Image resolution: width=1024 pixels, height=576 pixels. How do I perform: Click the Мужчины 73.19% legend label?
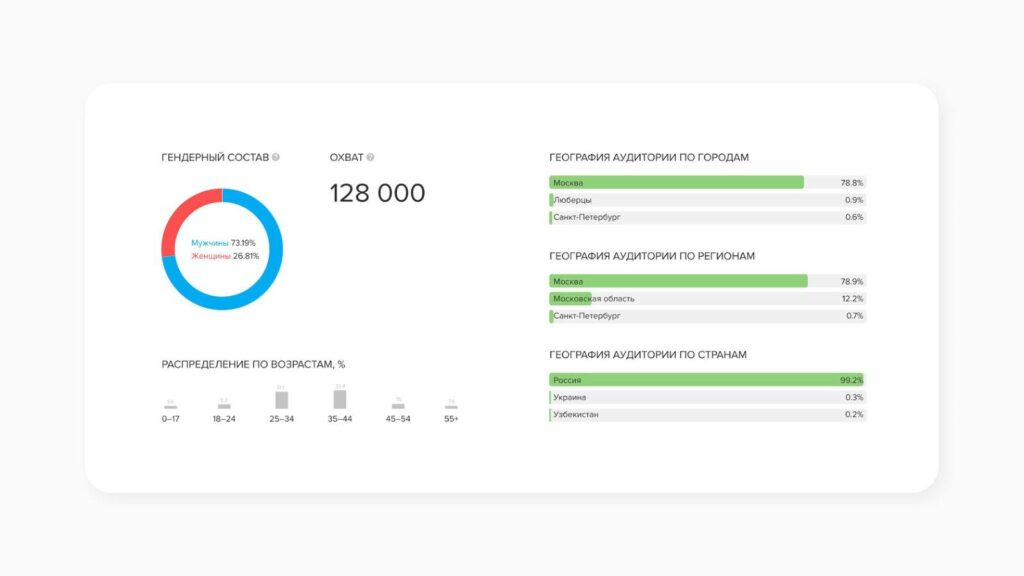(x=223, y=243)
